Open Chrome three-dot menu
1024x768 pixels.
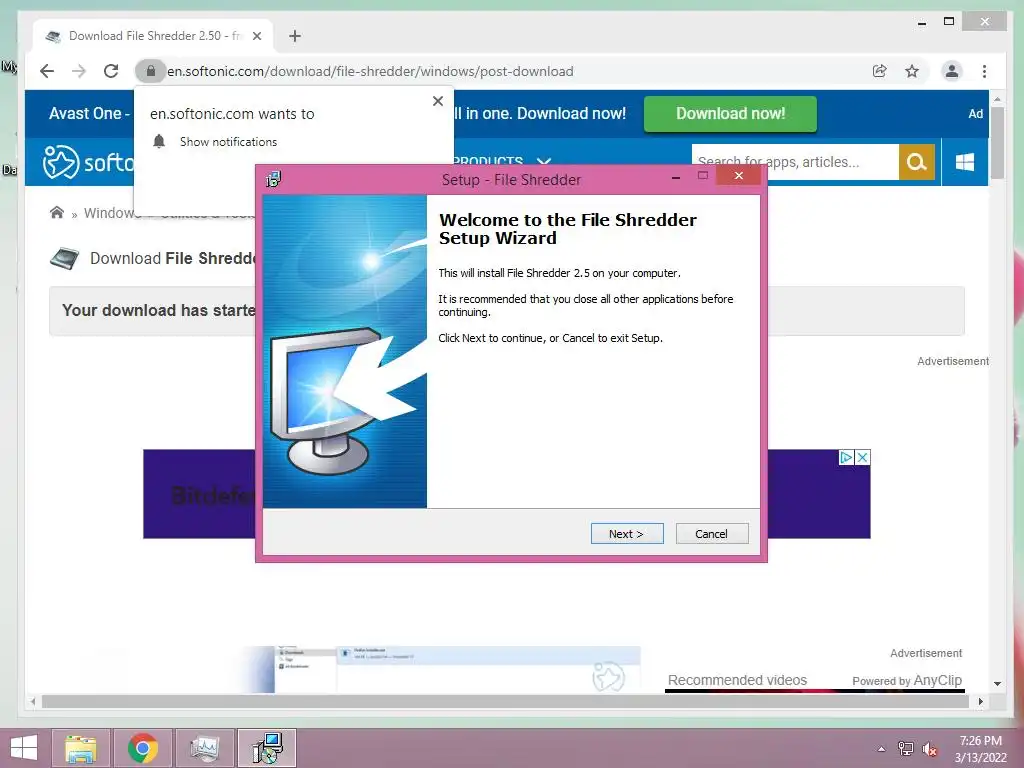(x=984, y=71)
